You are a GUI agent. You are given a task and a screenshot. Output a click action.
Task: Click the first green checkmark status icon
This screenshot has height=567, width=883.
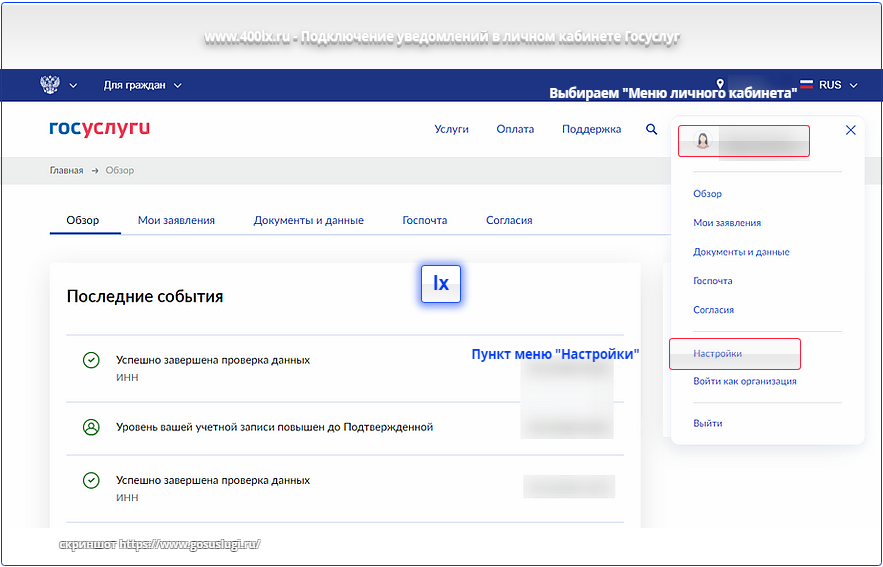coord(91,360)
